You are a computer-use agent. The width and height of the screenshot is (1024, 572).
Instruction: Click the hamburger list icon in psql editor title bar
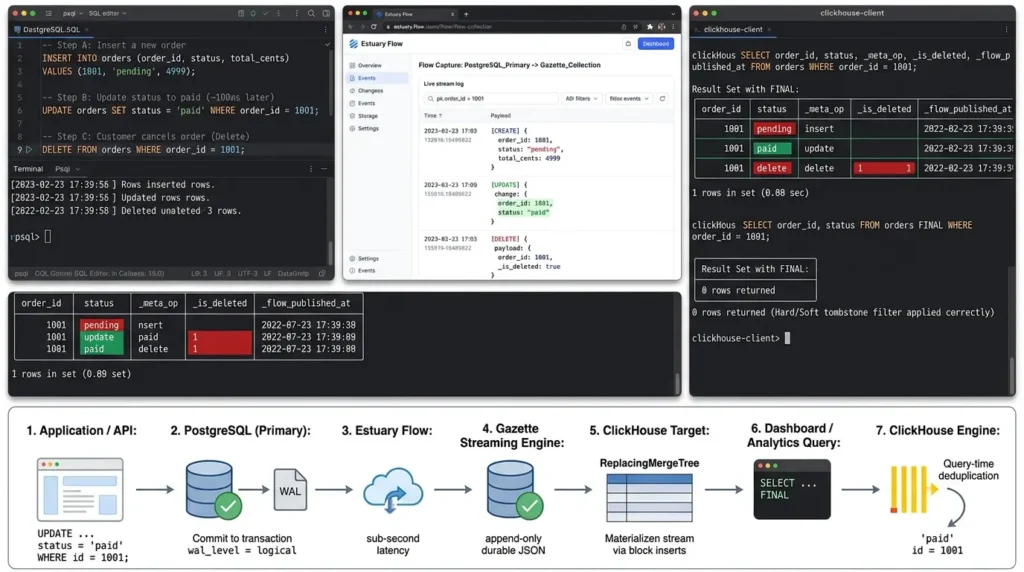click(48, 13)
